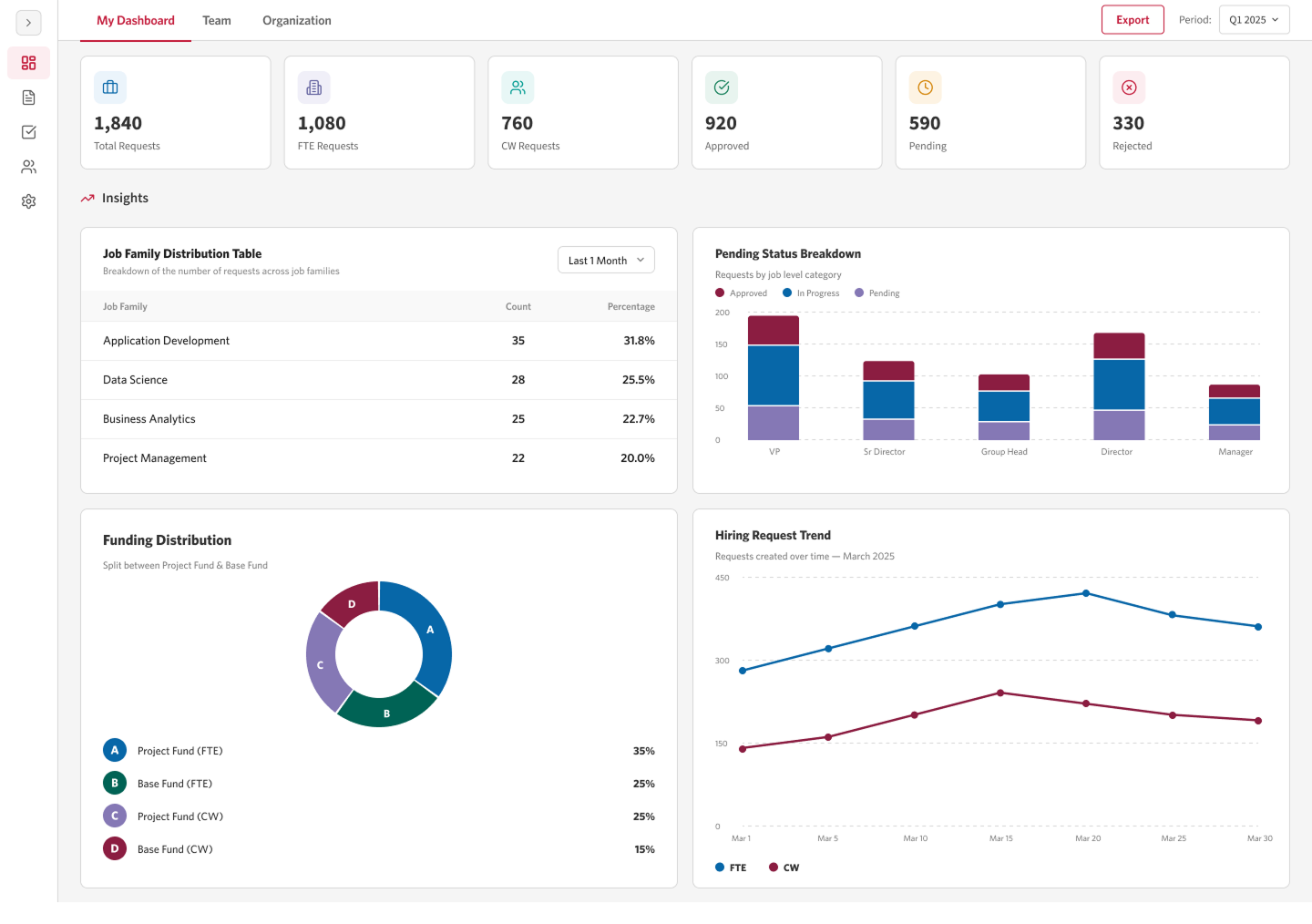Click the 1,840 Total Requests value

[x=118, y=123]
